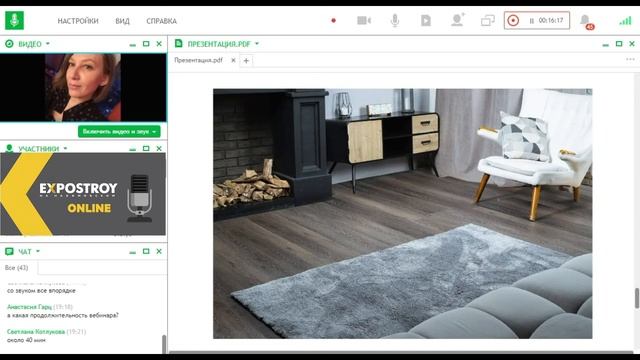The width and height of the screenshot is (640, 360).
Task: Minimize the presentation panel
Action: [x=606, y=44]
